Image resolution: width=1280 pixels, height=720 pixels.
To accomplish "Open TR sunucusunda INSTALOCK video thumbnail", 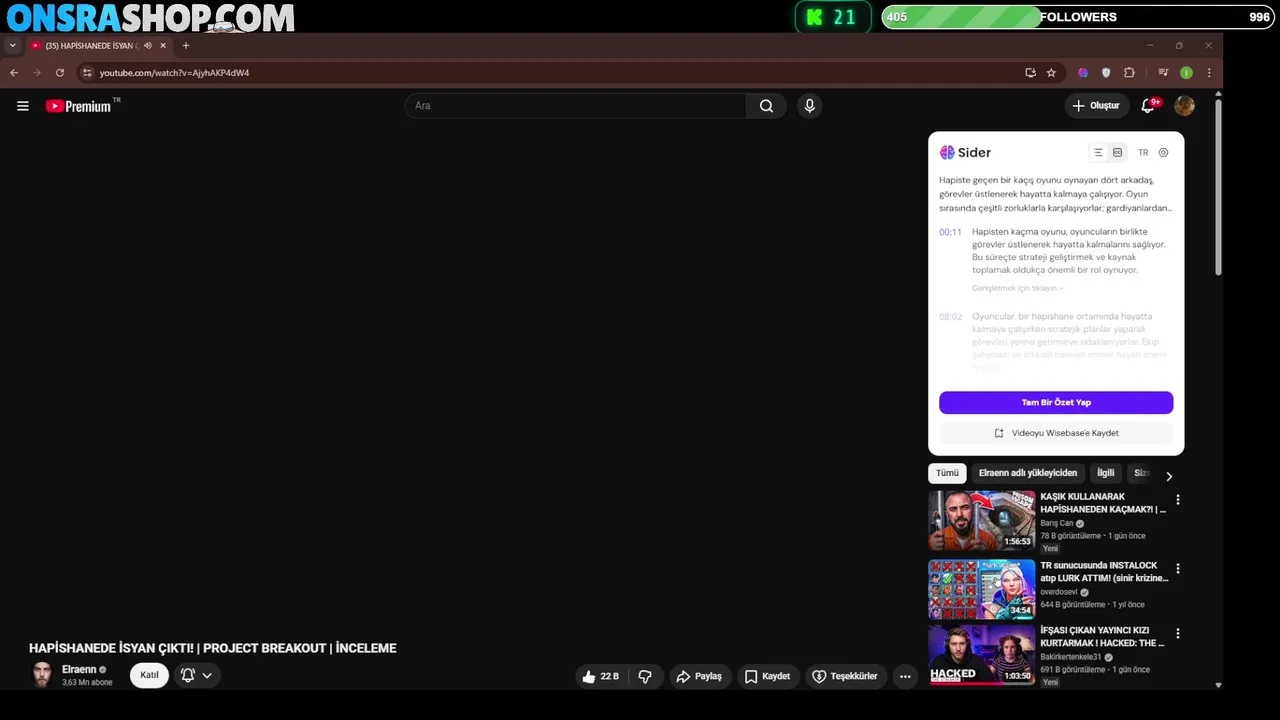I will (x=982, y=590).
